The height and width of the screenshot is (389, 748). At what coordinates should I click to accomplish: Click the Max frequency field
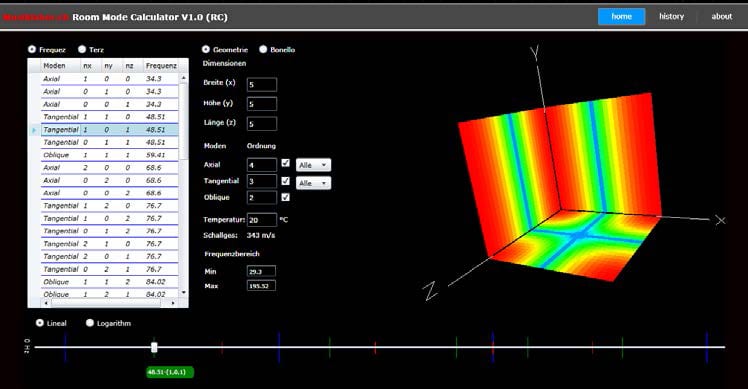point(261,286)
